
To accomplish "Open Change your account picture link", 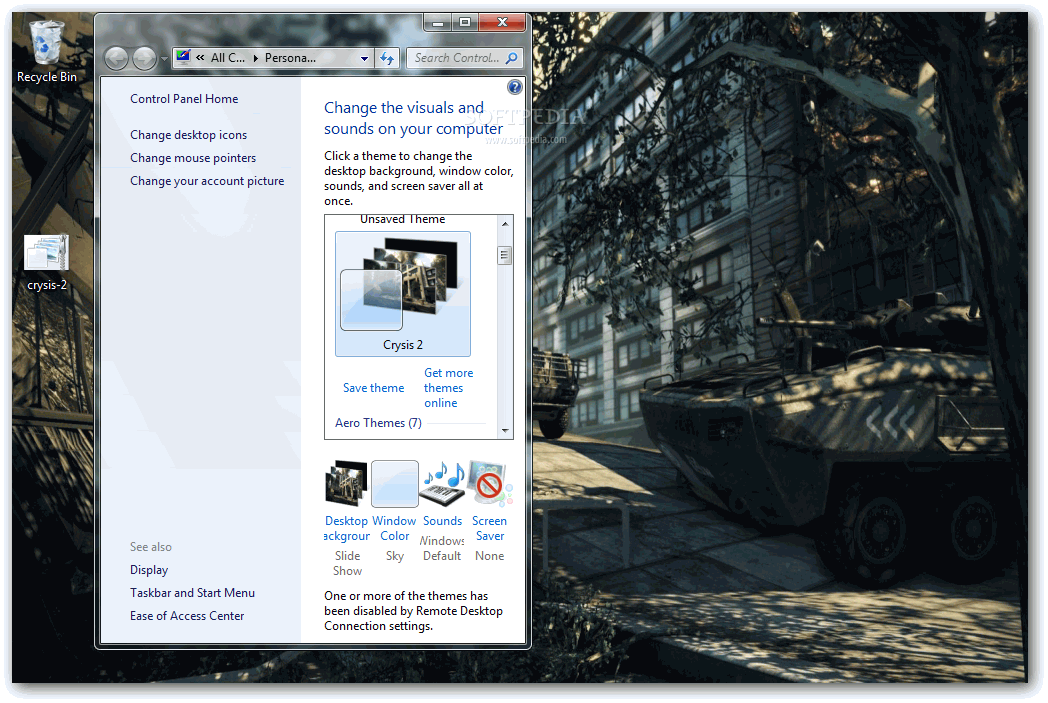I will pyautogui.click(x=207, y=181).
